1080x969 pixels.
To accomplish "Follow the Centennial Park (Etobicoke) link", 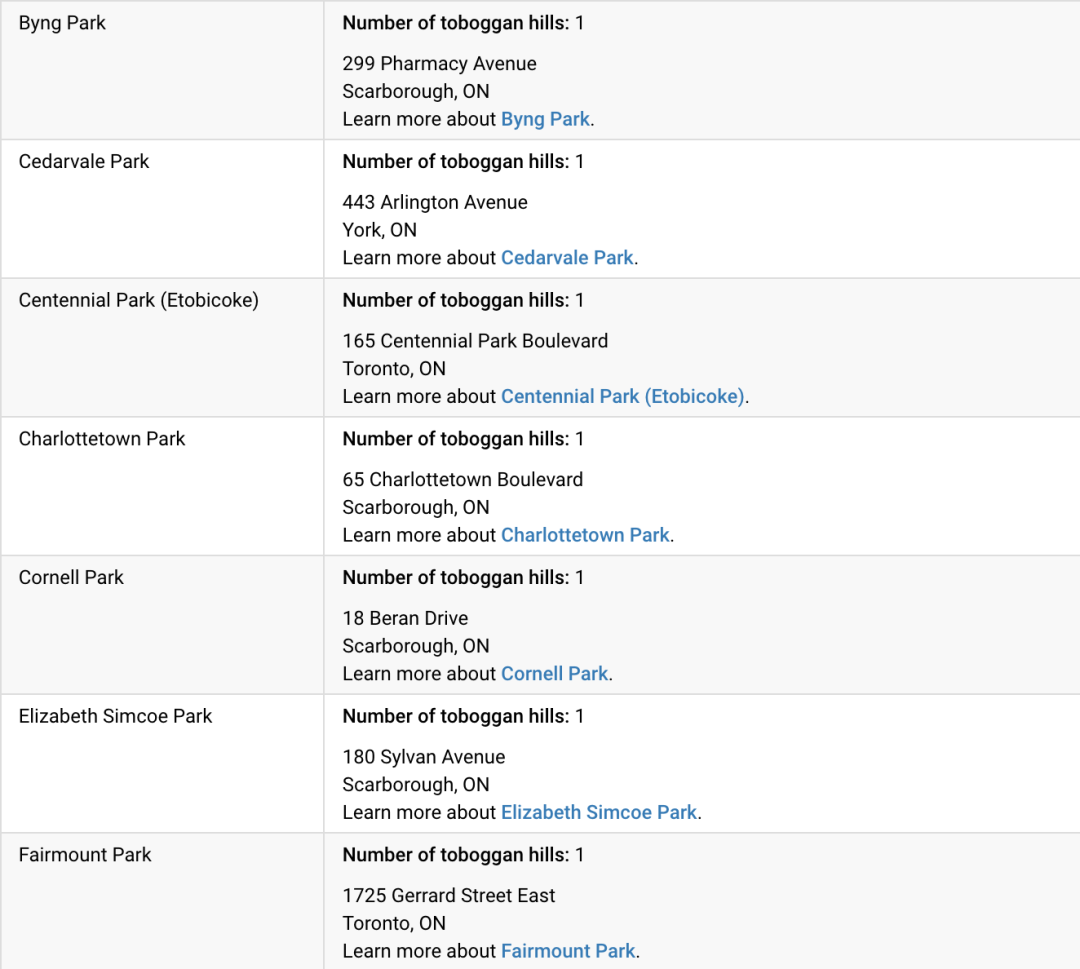I will pos(623,397).
